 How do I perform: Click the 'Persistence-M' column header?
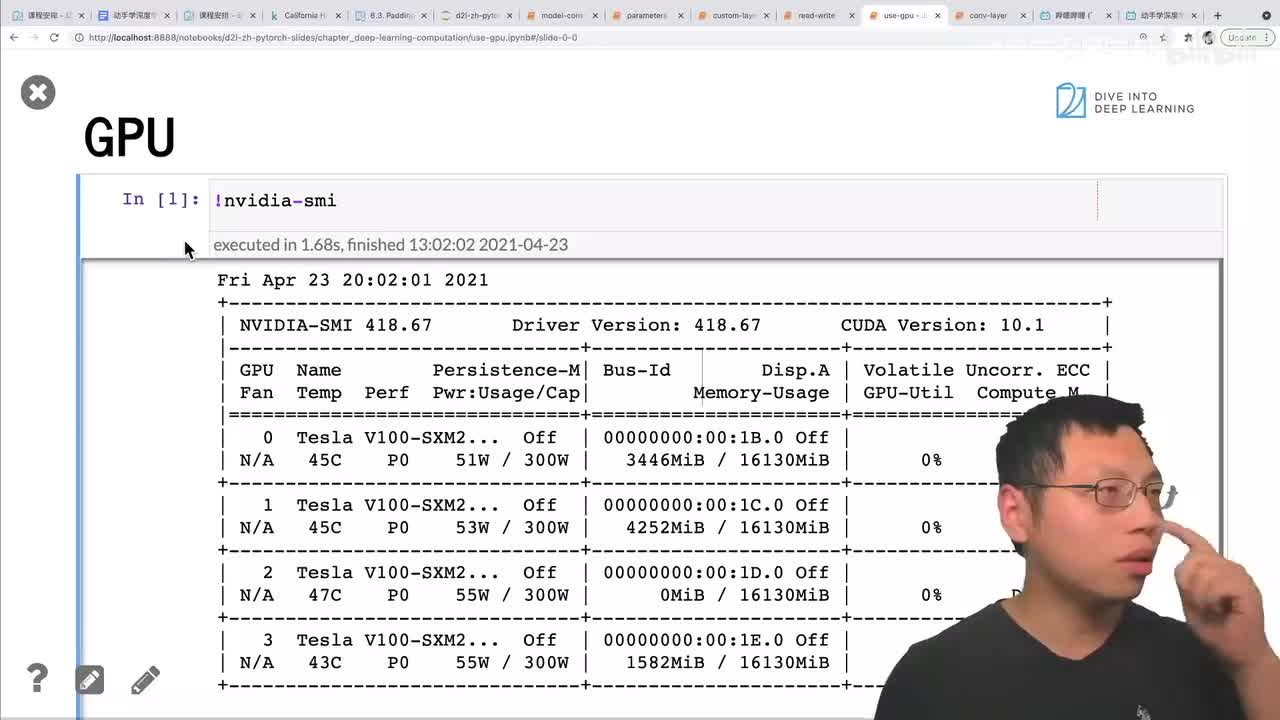point(506,370)
